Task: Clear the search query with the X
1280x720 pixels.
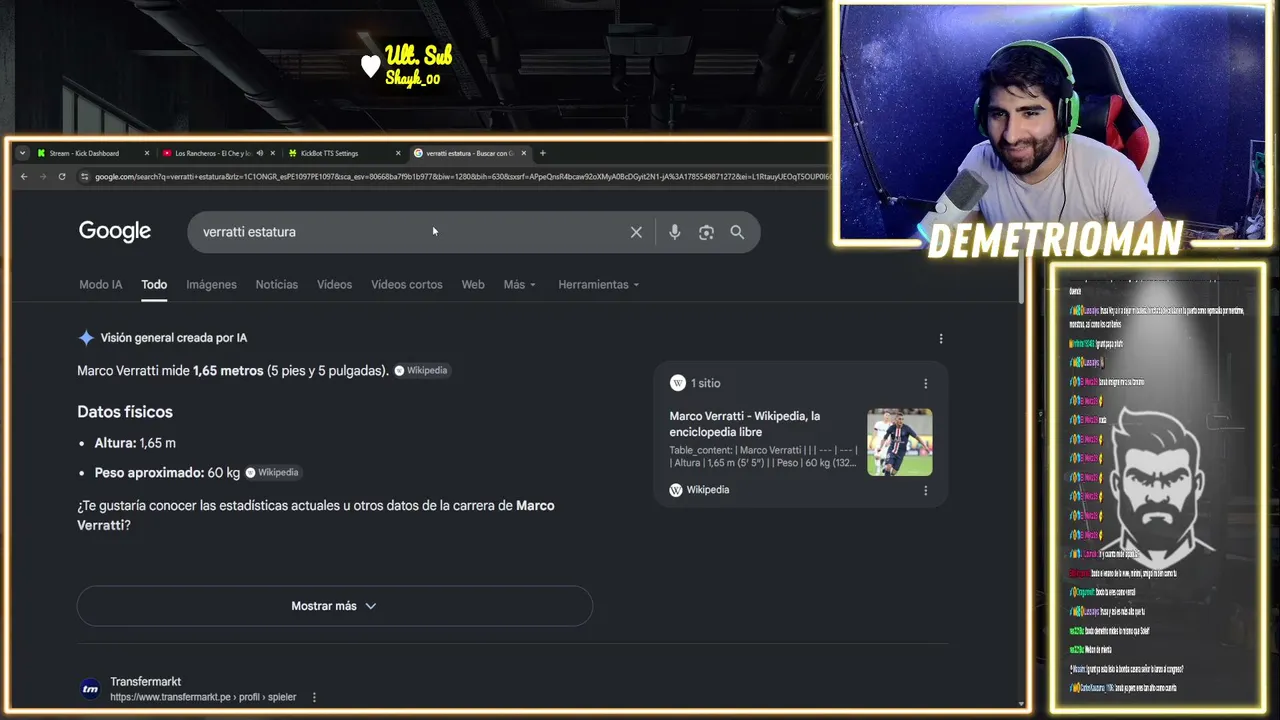Action: click(636, 232)
